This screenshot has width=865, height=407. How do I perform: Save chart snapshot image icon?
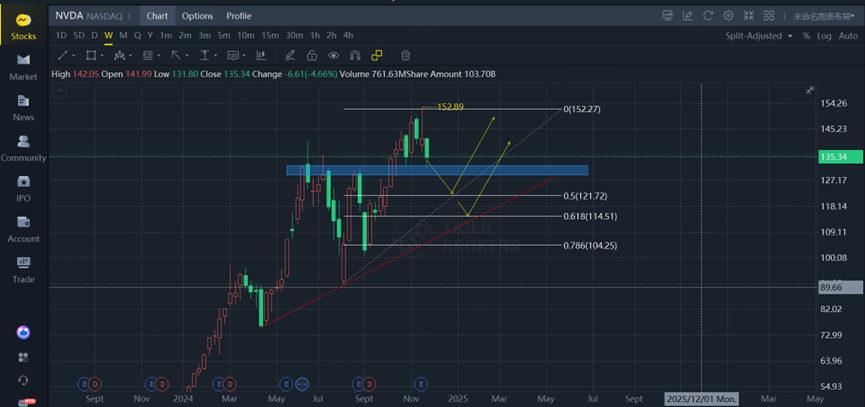[x=668, y=15]
